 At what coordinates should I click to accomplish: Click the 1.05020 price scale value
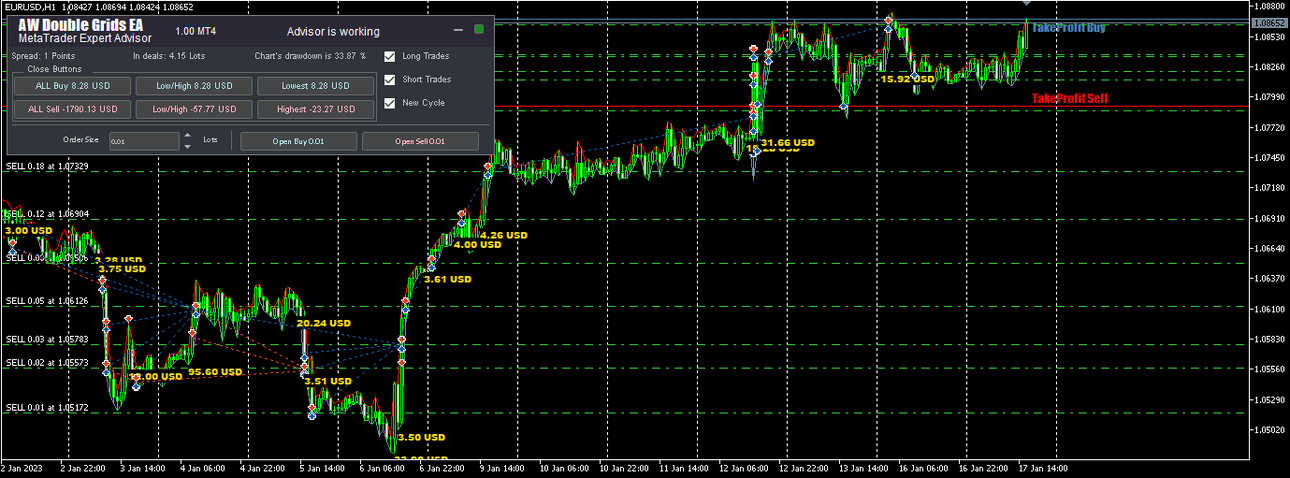(1270, 430)
